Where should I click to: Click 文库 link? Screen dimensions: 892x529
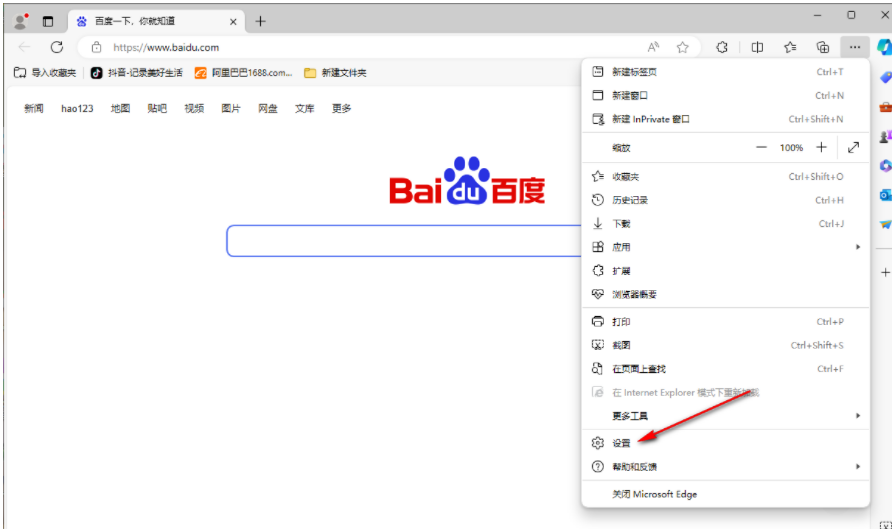[305, 108]
